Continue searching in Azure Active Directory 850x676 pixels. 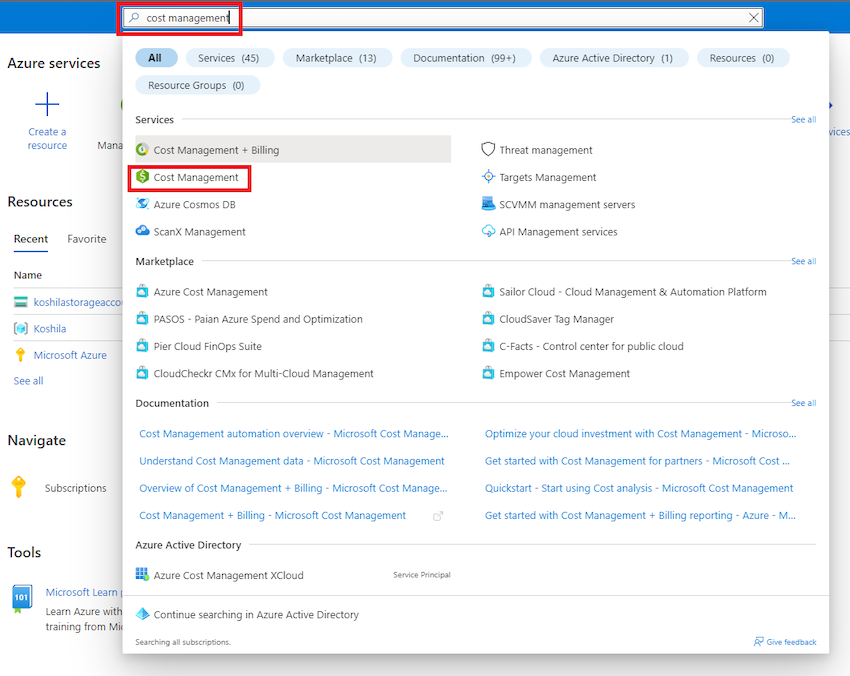256,615
